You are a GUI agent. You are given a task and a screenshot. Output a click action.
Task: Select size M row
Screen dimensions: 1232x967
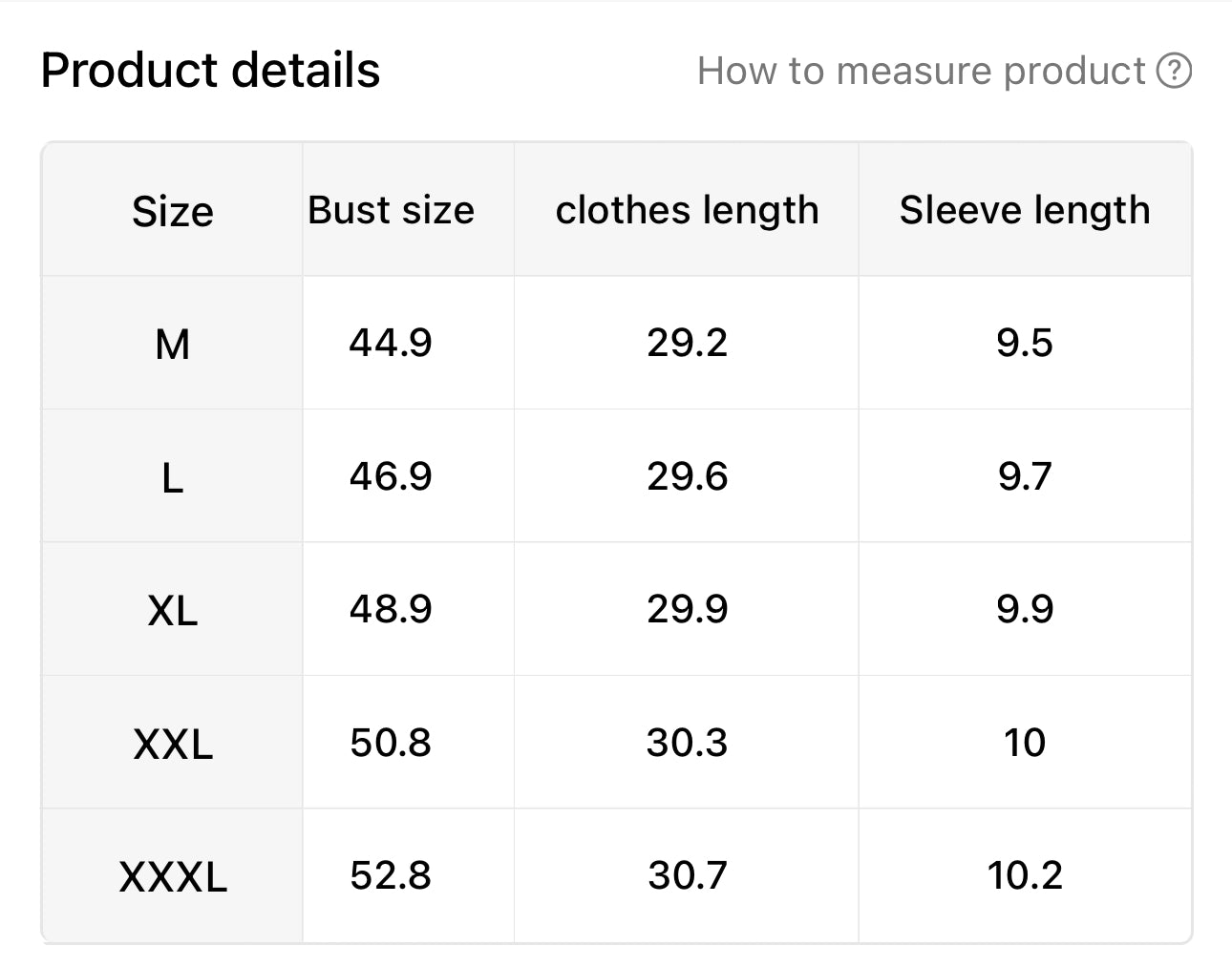point(172,344)
